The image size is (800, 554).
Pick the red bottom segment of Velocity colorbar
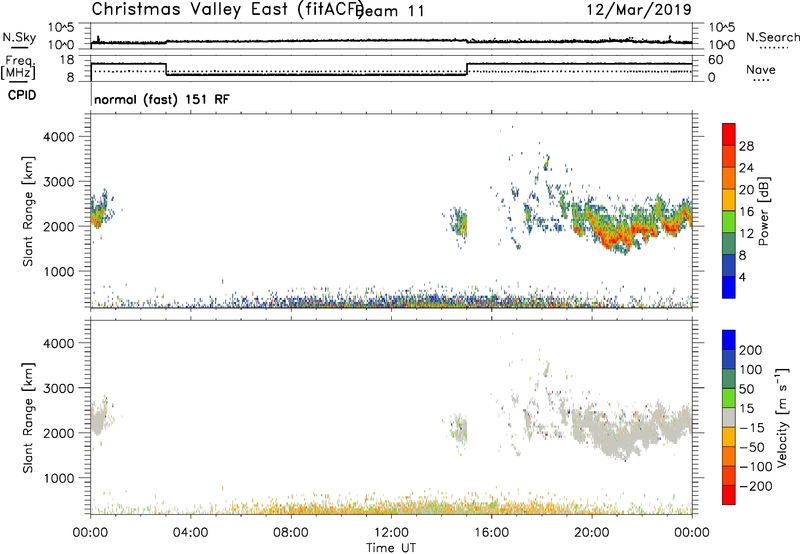click(729, 495)
